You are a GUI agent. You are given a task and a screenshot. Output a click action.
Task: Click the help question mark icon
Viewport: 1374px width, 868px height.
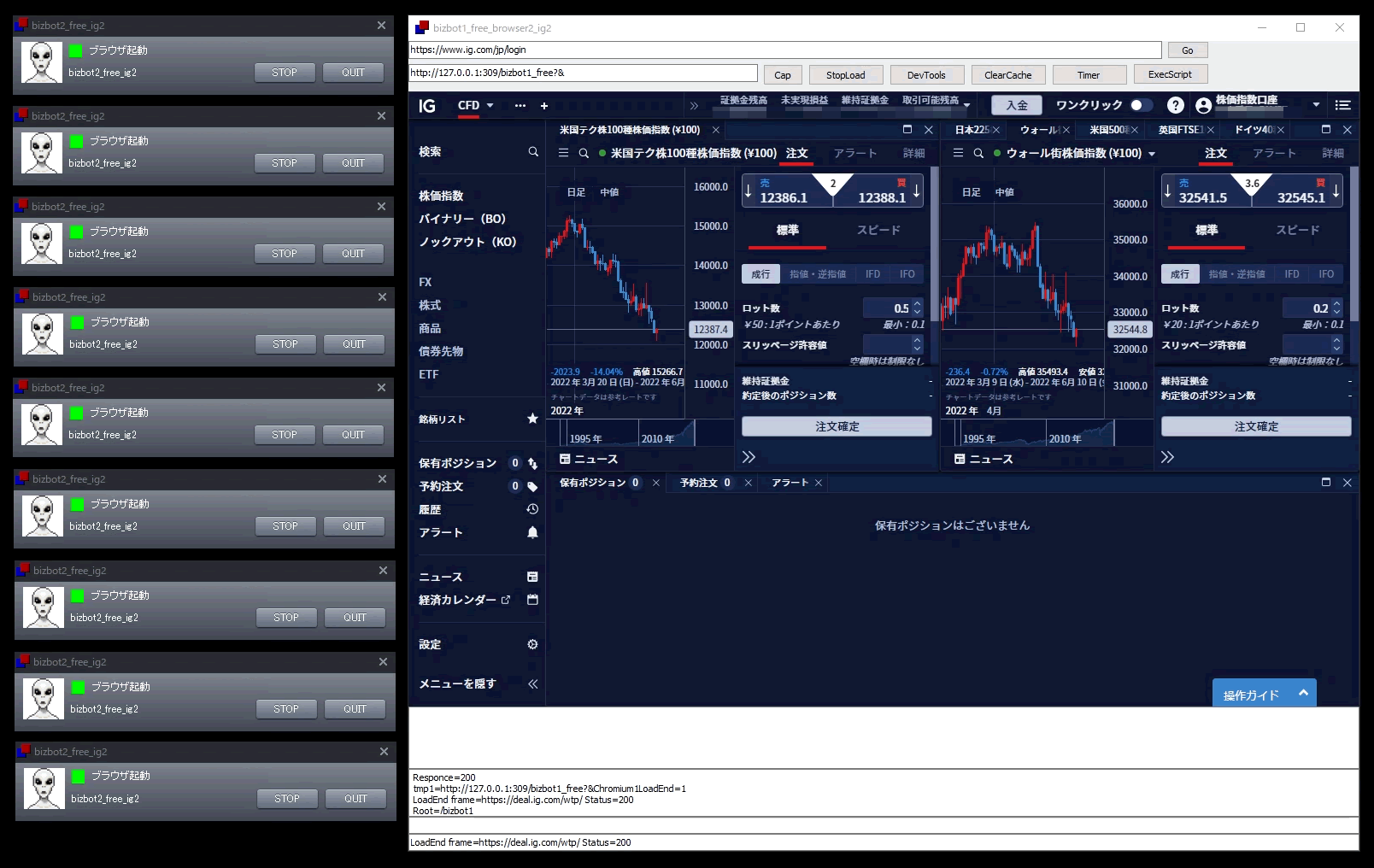coord(1176,105)
